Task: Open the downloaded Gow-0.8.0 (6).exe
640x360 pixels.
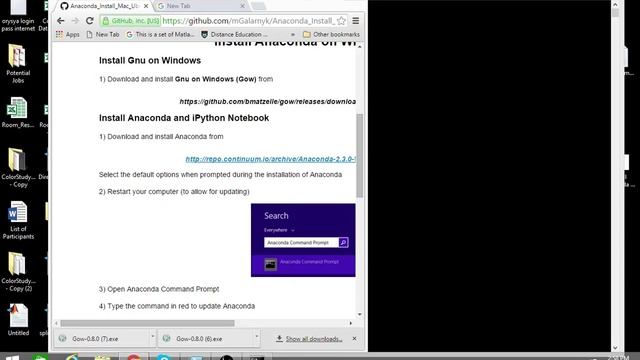Action: [x=206, y=339]
